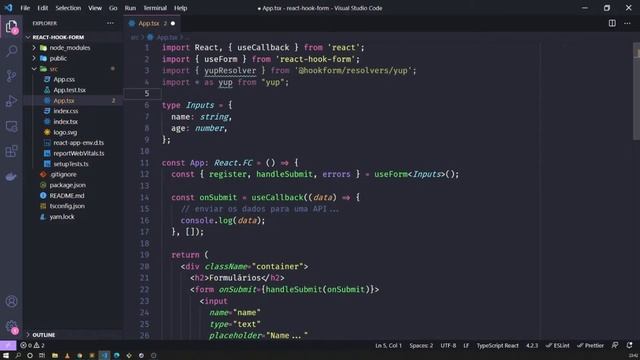Click the Ln 5, Col 1 status entry
The height and width of the screenshot is (360, 640).
pyautogui.click(x=388, y=345)
